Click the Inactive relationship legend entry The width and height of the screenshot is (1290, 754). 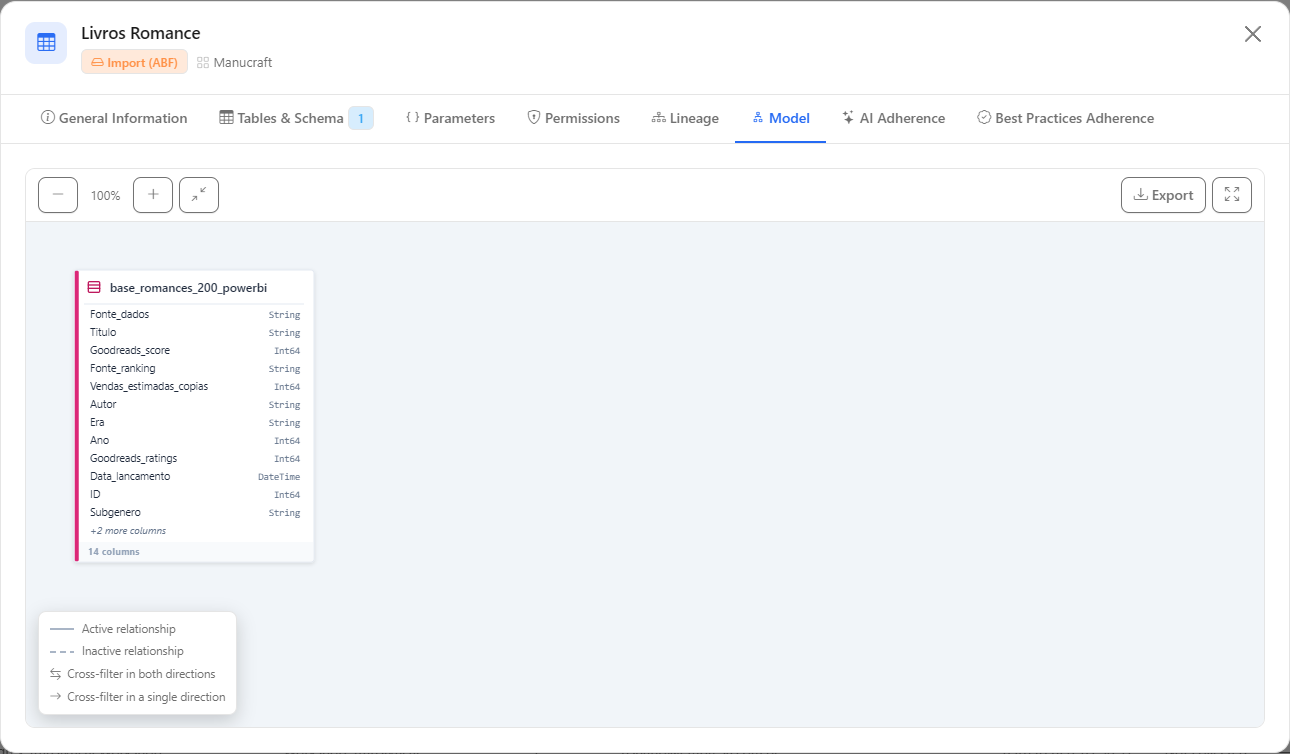117,651
